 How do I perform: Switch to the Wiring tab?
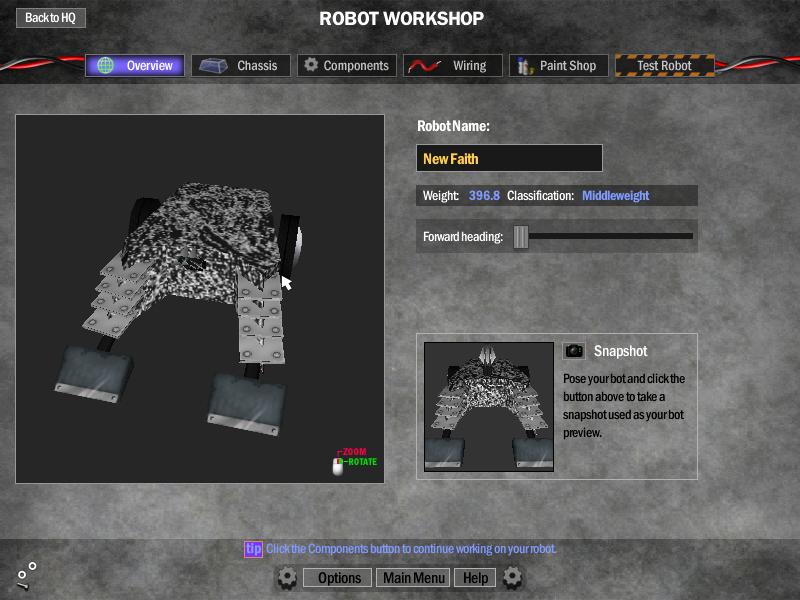[453, 66]
